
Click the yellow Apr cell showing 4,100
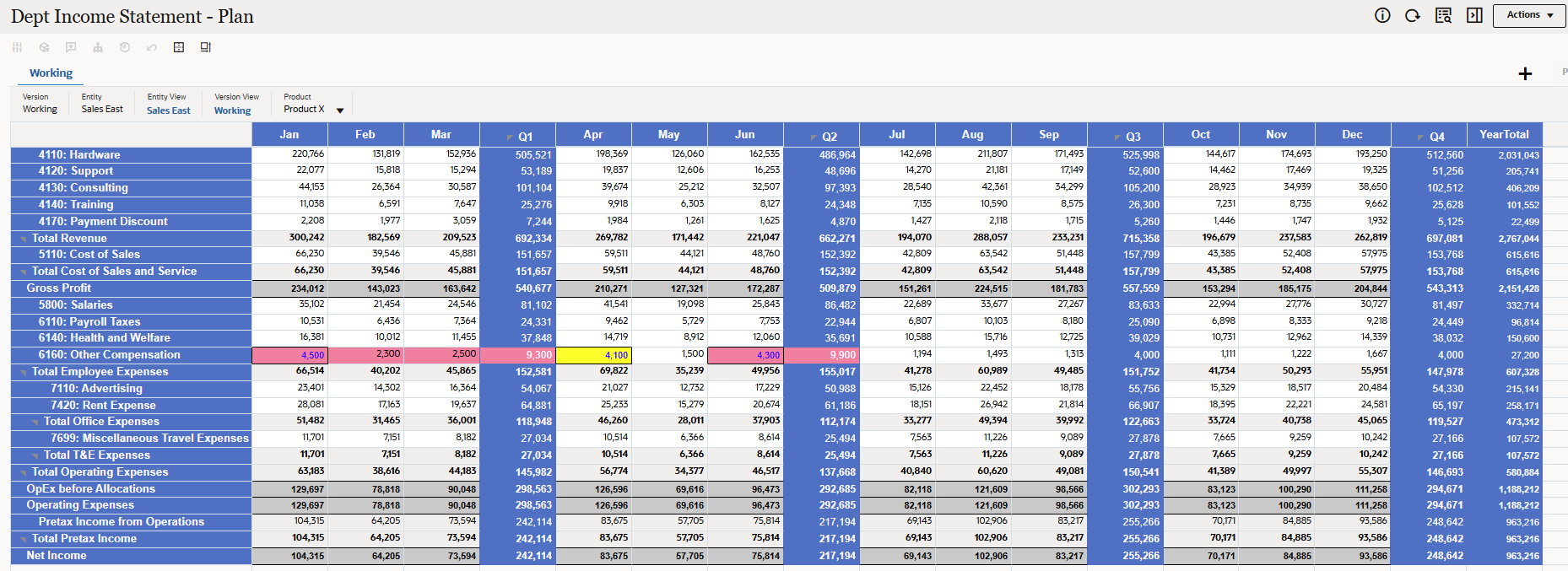[593, 355]
